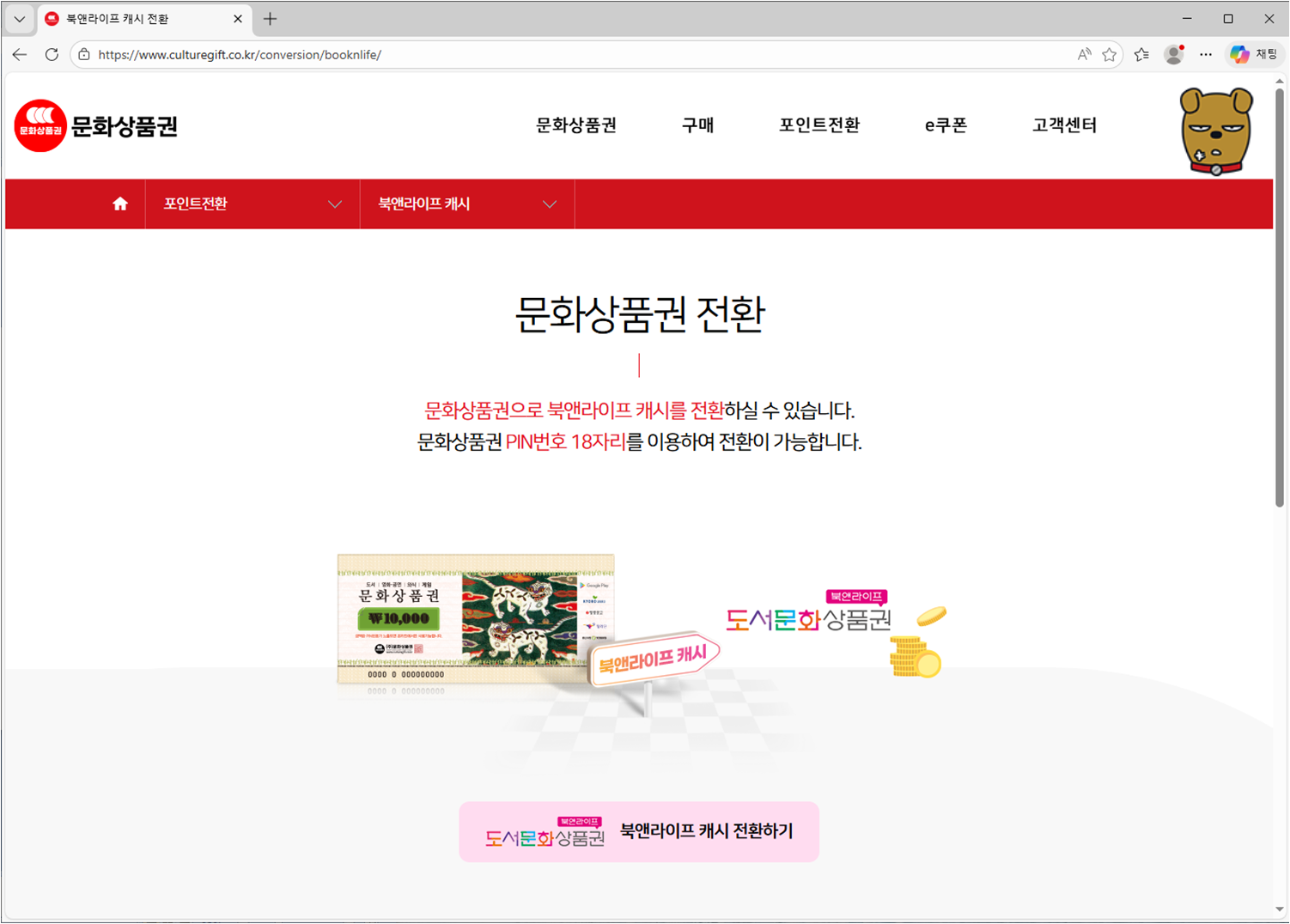Go home via the house icon
Image resolution: width=1290 pixels, height=924 pixels.
[x=120, y=204]
